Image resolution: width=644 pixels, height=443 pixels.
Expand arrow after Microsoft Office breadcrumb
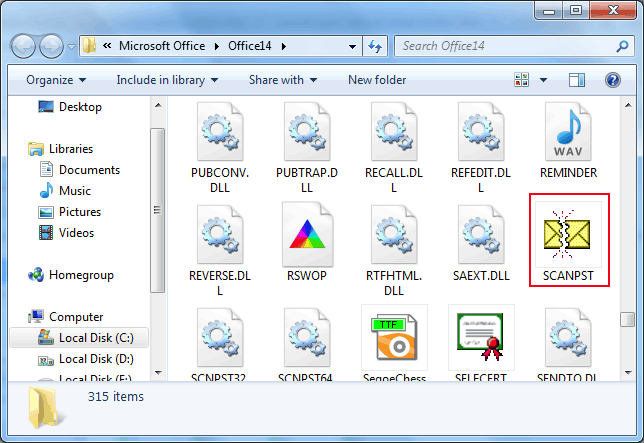pyautogui.click(x=216, y=46)
